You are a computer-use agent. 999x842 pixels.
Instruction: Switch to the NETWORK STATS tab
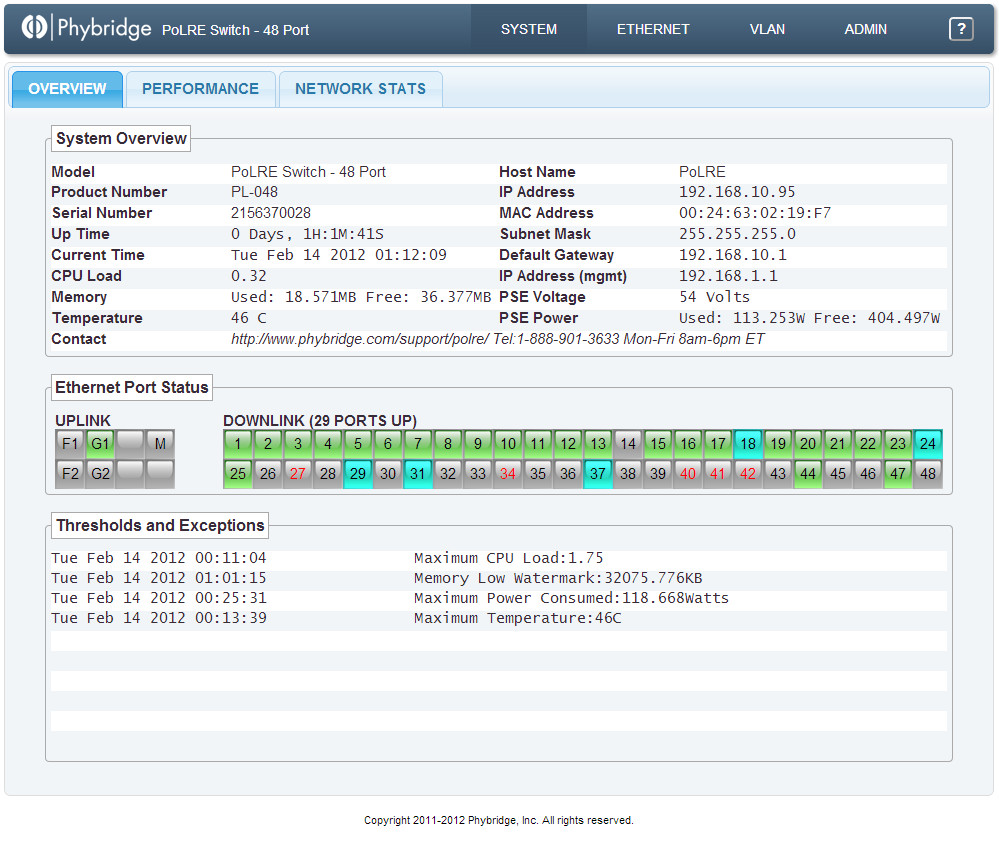(361, 89)
